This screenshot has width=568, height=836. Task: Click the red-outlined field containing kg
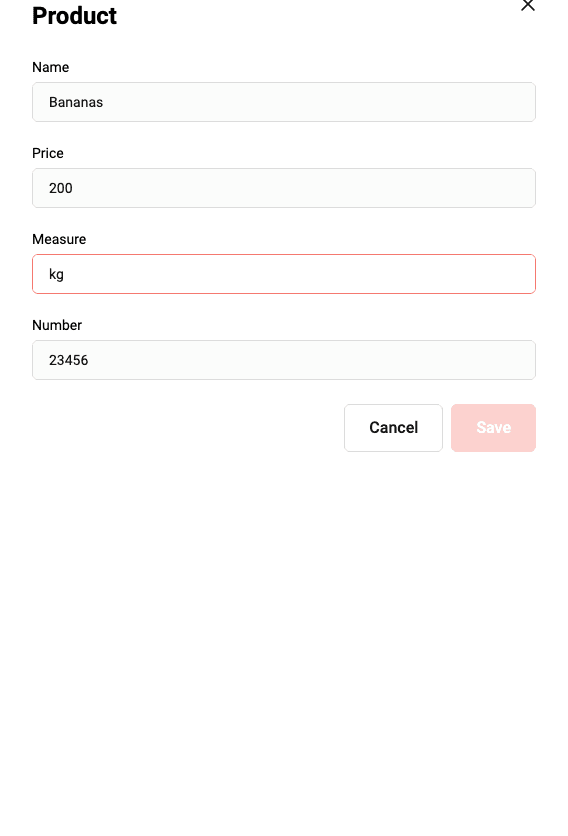pos(284,274)
